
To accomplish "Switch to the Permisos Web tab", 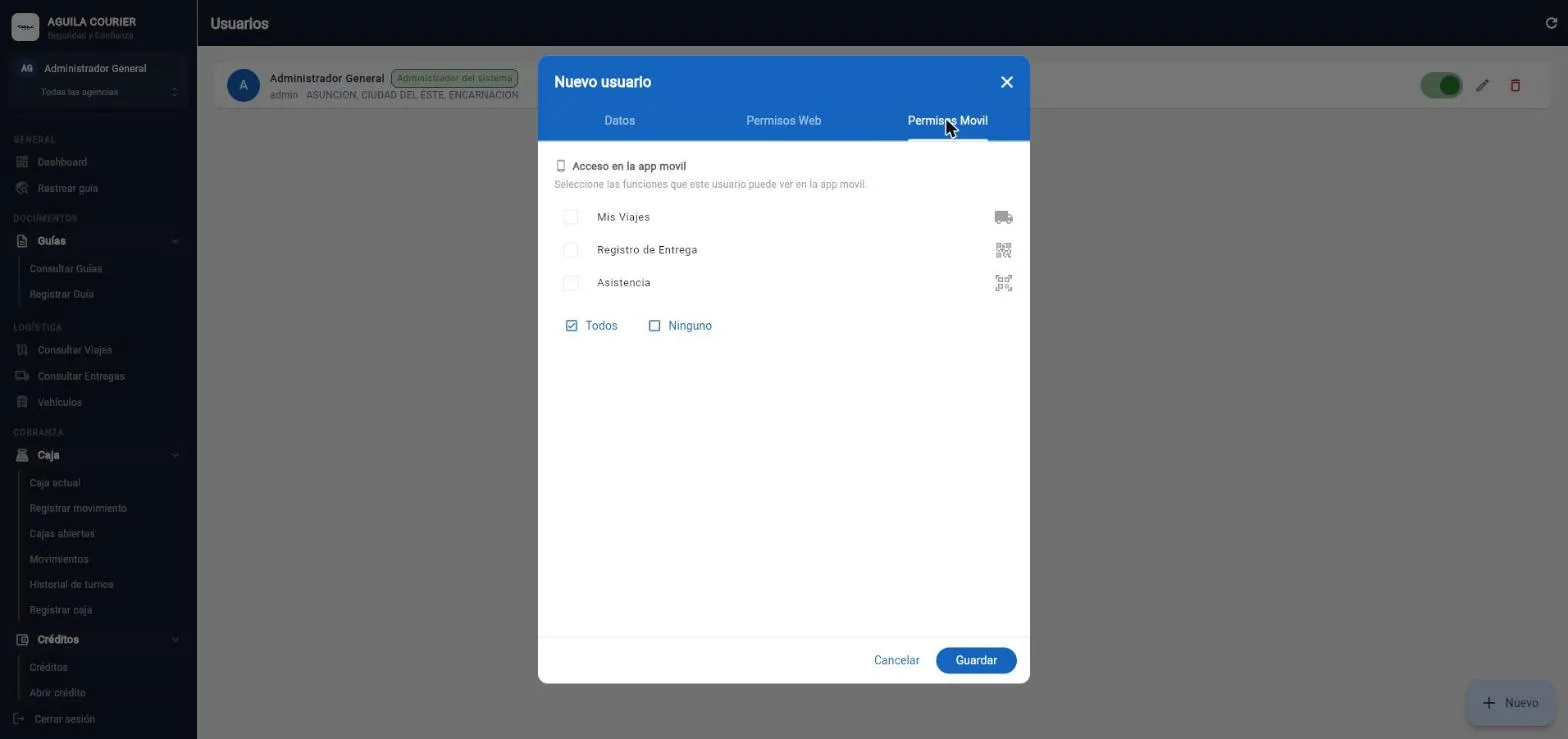I will coord(783,121).
